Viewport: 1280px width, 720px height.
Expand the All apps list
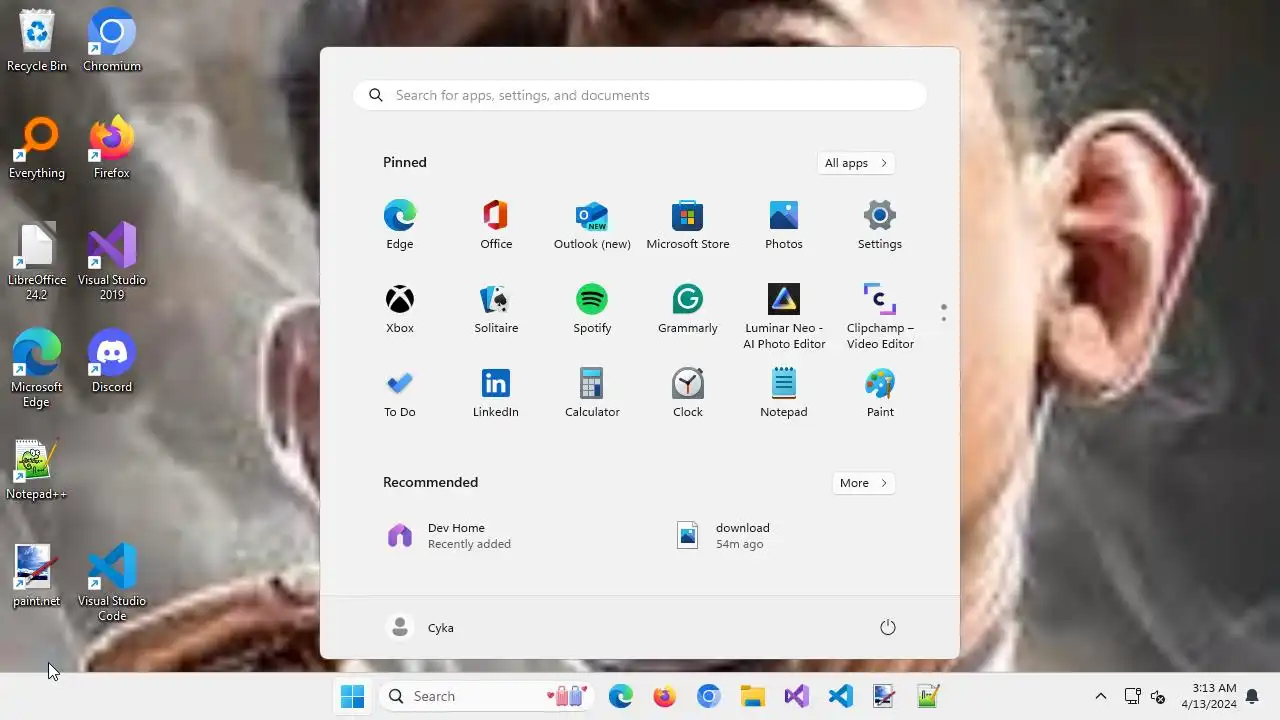click(855, 163)
